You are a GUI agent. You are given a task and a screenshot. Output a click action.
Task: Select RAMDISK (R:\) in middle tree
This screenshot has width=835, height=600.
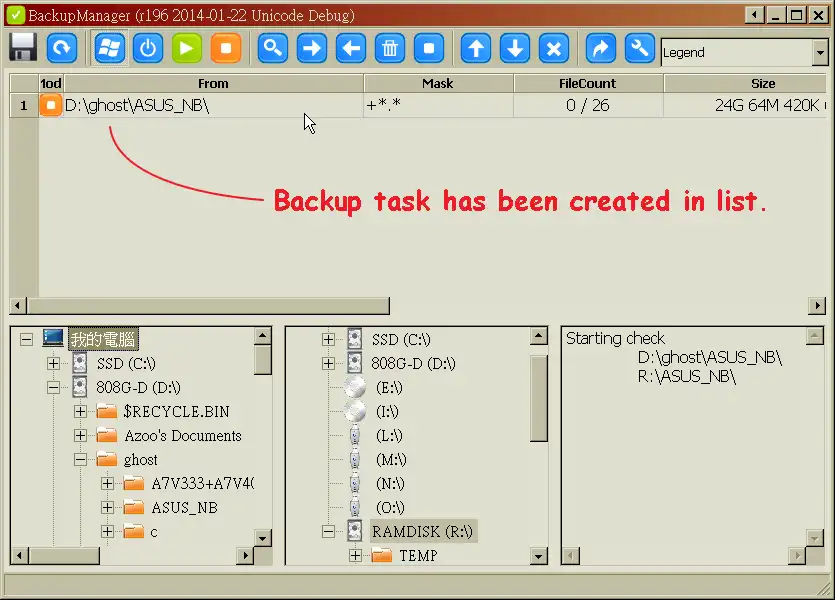[422, 531]
